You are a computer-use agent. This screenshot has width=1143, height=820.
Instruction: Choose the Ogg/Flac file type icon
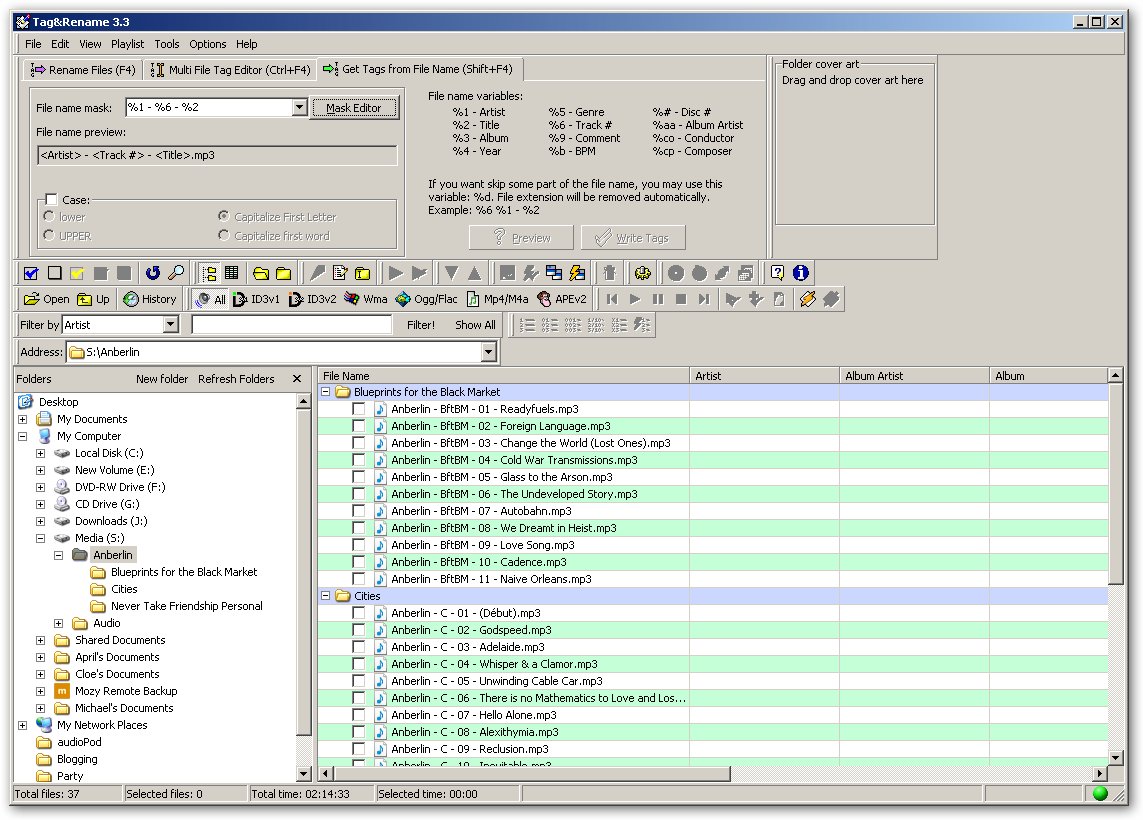click(x=426, y=299)
